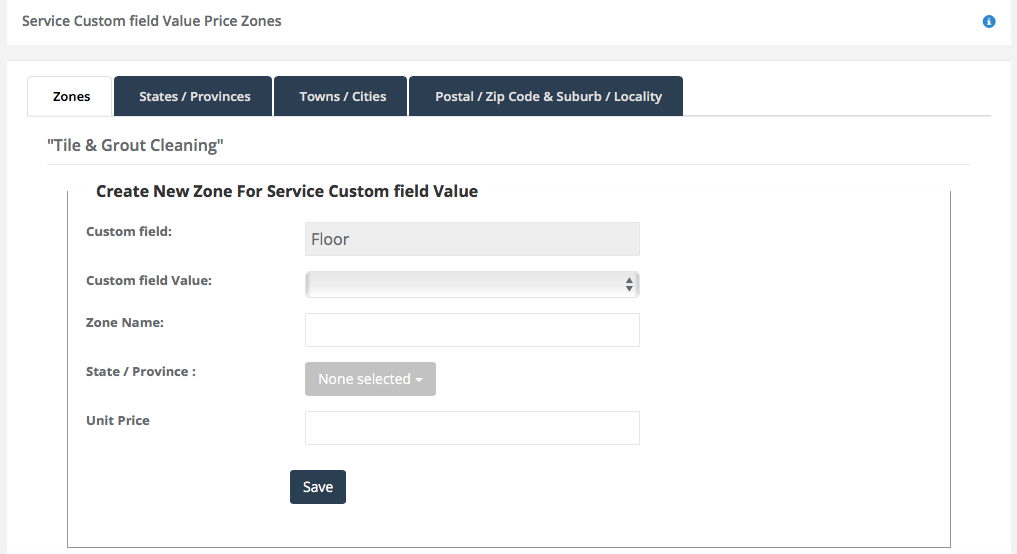The image size is (1017, 554).
Task: Click the Create New Zone form title
Action: [287, 191]
